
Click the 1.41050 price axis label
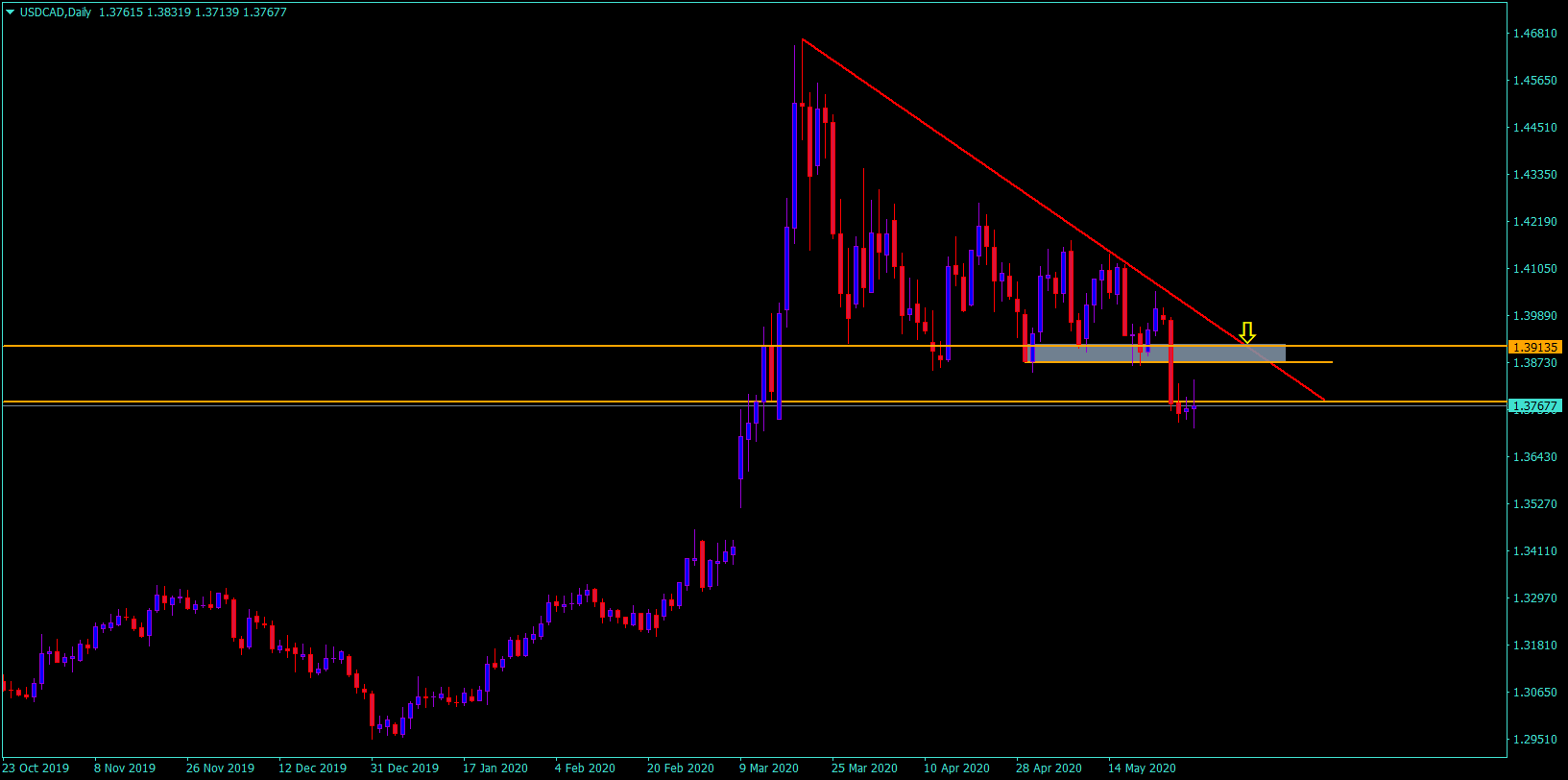coord(1534,268)
